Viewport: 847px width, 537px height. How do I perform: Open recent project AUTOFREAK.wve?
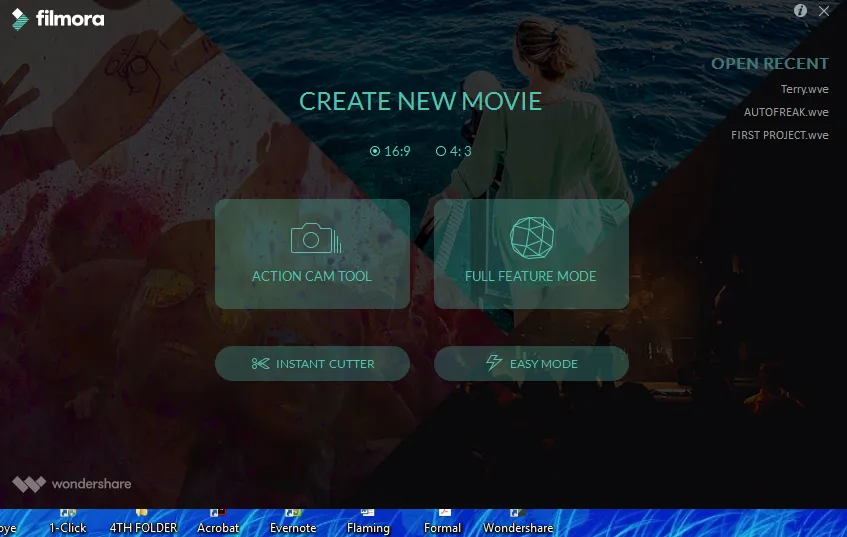tap(786, 112)
